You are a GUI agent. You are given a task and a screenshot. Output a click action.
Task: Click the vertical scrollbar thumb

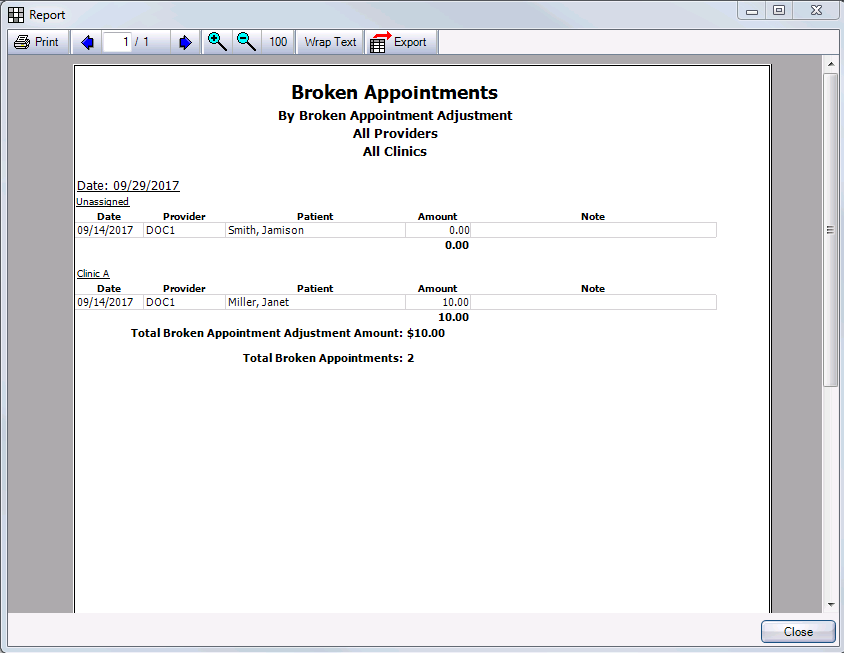coord(831,230)
